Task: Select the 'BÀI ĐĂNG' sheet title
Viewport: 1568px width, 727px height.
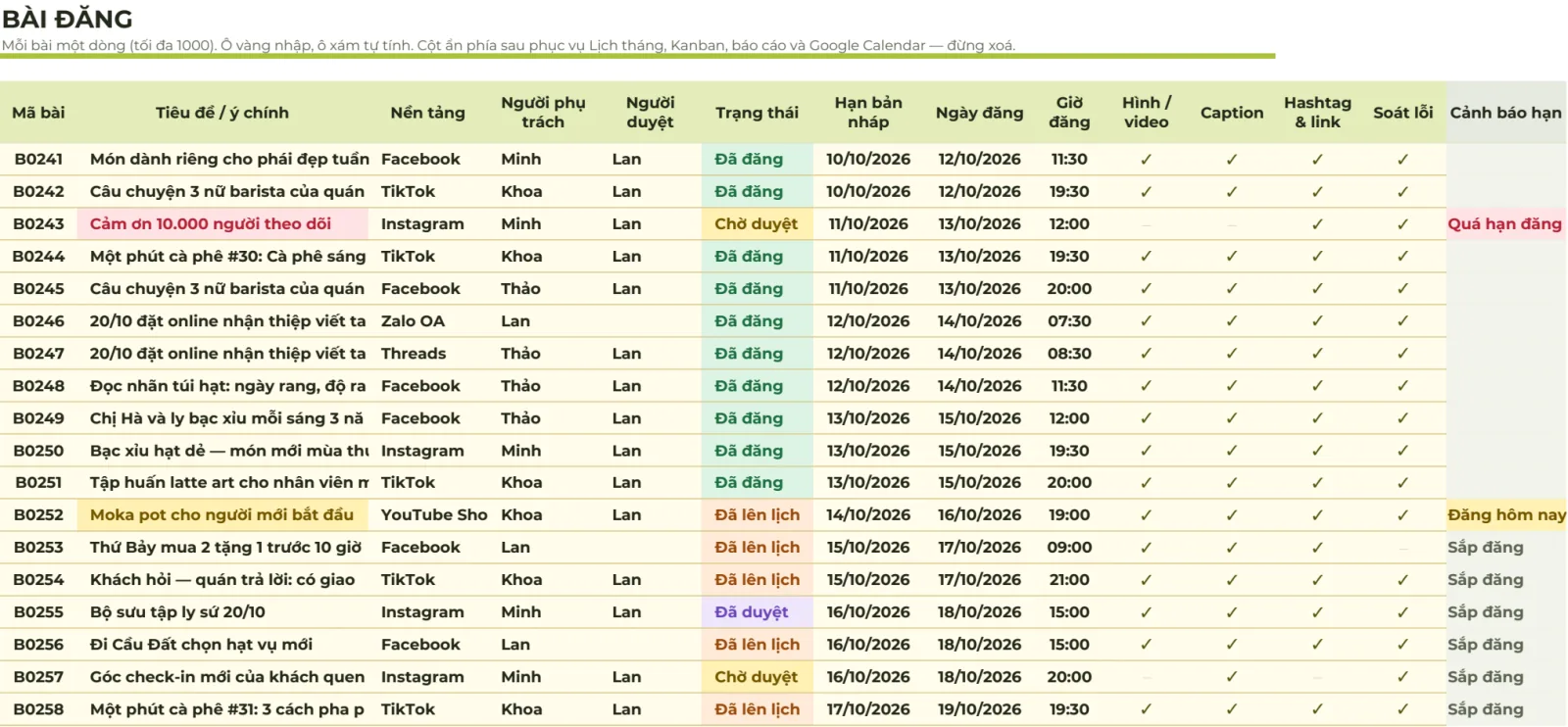Action: coord(68,19)
